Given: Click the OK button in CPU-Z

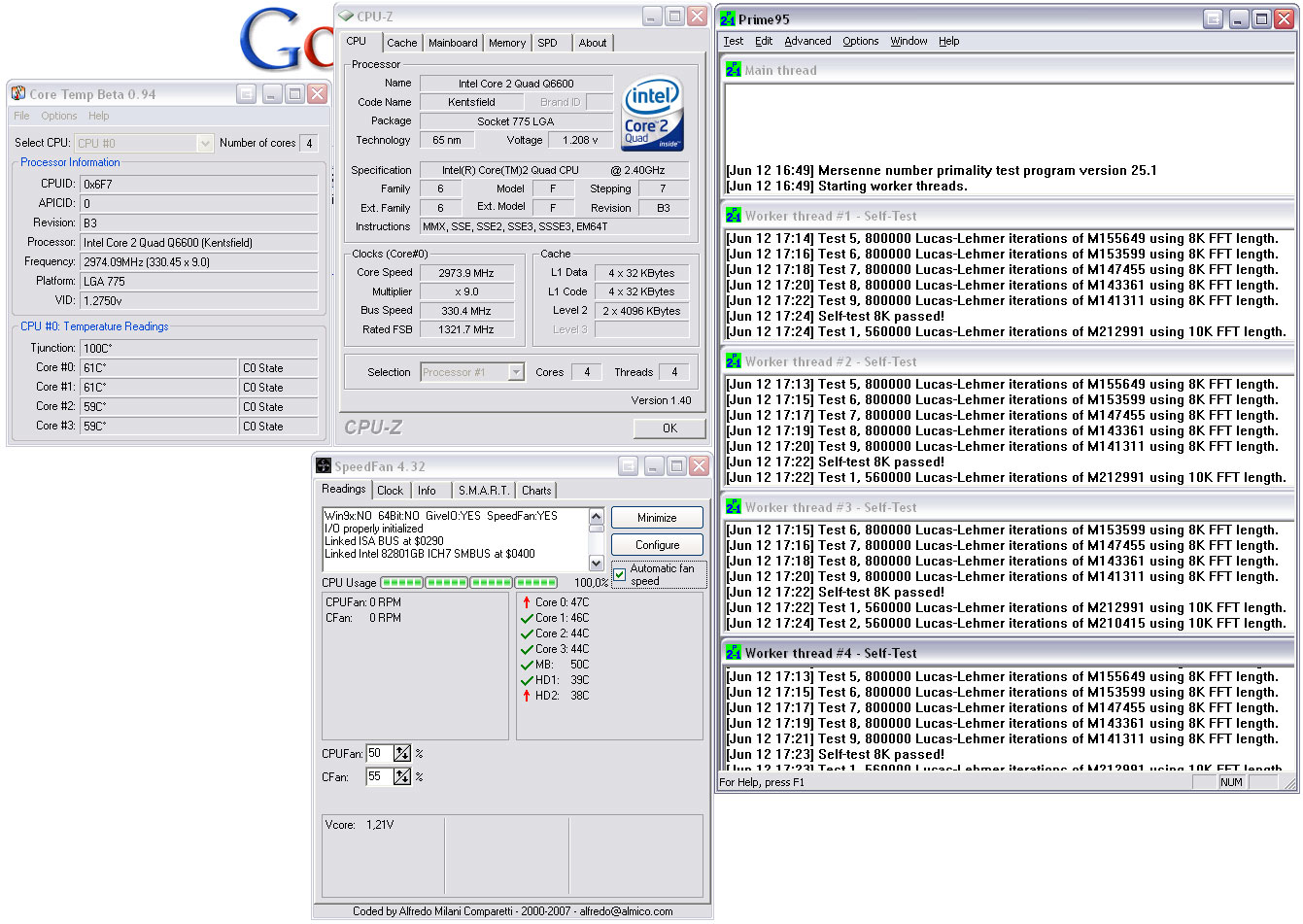Looking at the screenshot, I should (669, 428).
